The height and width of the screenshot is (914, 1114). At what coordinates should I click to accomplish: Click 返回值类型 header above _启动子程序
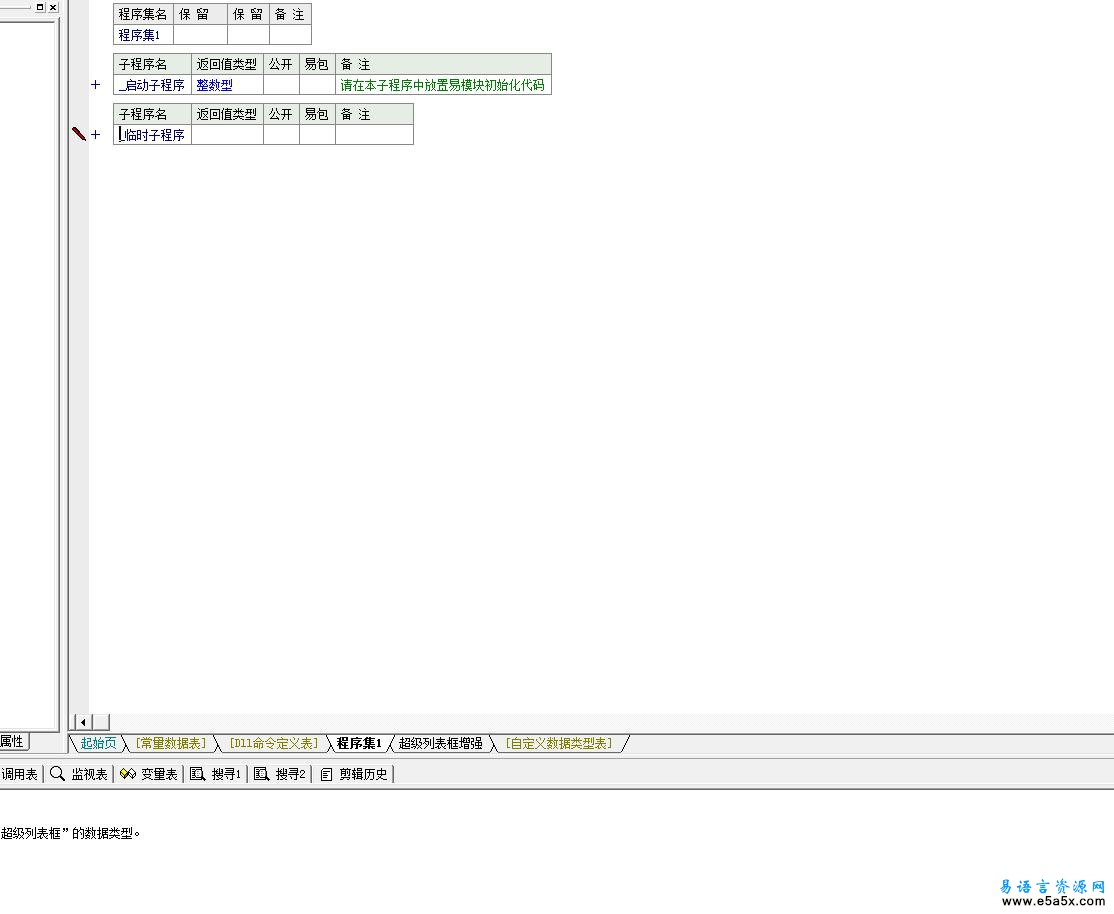coord(227,64)
